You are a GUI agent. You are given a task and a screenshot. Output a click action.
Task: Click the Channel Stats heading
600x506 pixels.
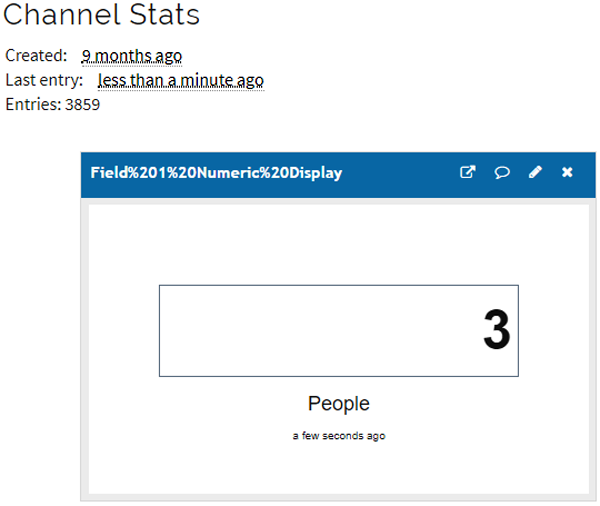102,16
